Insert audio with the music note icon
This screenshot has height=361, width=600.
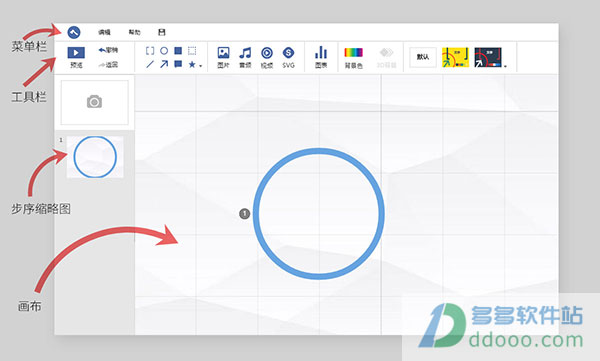click(x=245, y=57)
